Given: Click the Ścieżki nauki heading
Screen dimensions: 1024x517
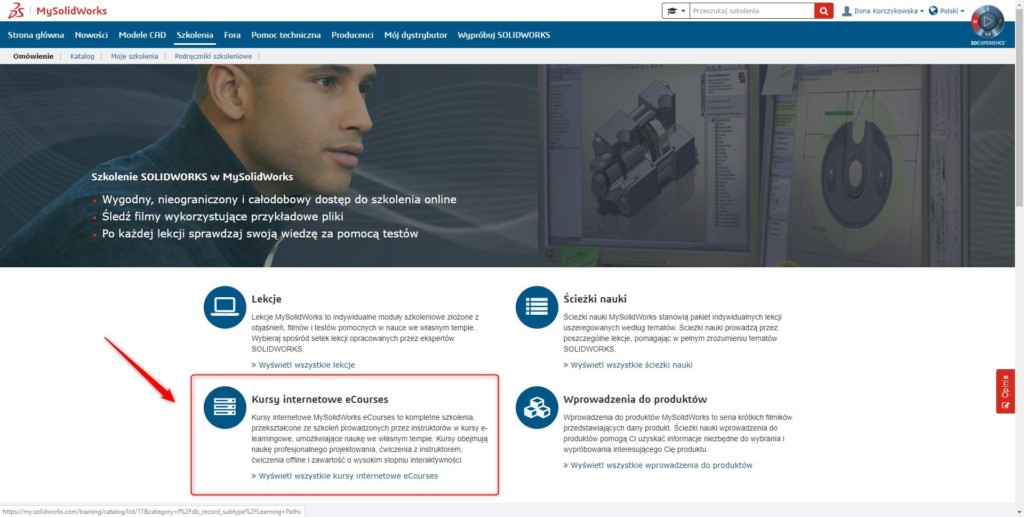Looking at the screenshot, I should click(595, 299).
